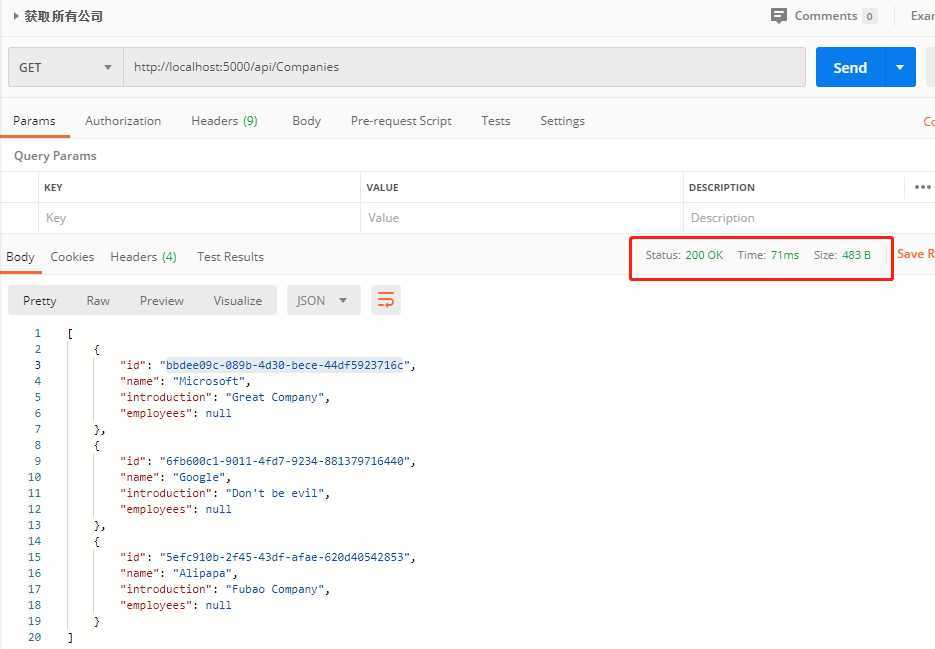Click the "Google" name value in JSON
This screenshot has width=935, height=649.
click(199, 477)
